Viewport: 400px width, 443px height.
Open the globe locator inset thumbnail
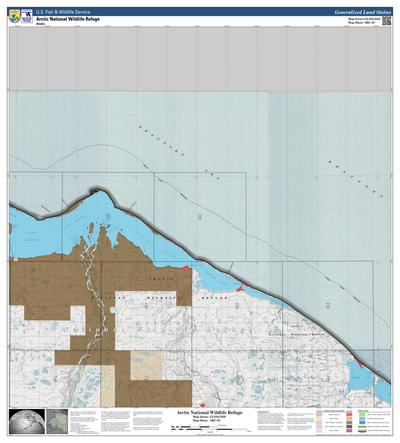pyautogui.click(x=27, y=421)
